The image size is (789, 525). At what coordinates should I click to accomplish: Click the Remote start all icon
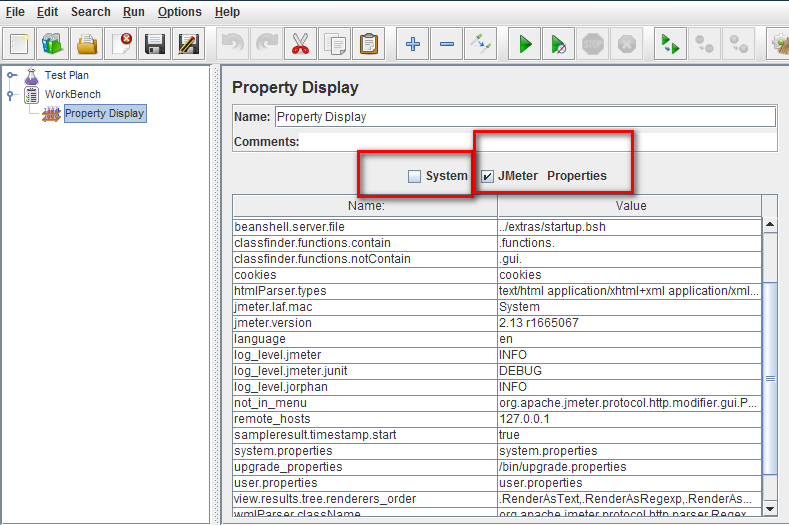click(x=667, y=44)
